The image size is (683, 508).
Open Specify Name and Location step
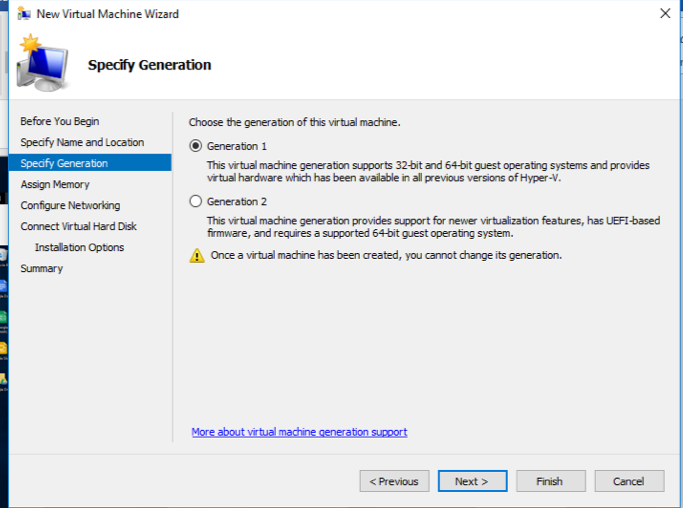[82, 142]
